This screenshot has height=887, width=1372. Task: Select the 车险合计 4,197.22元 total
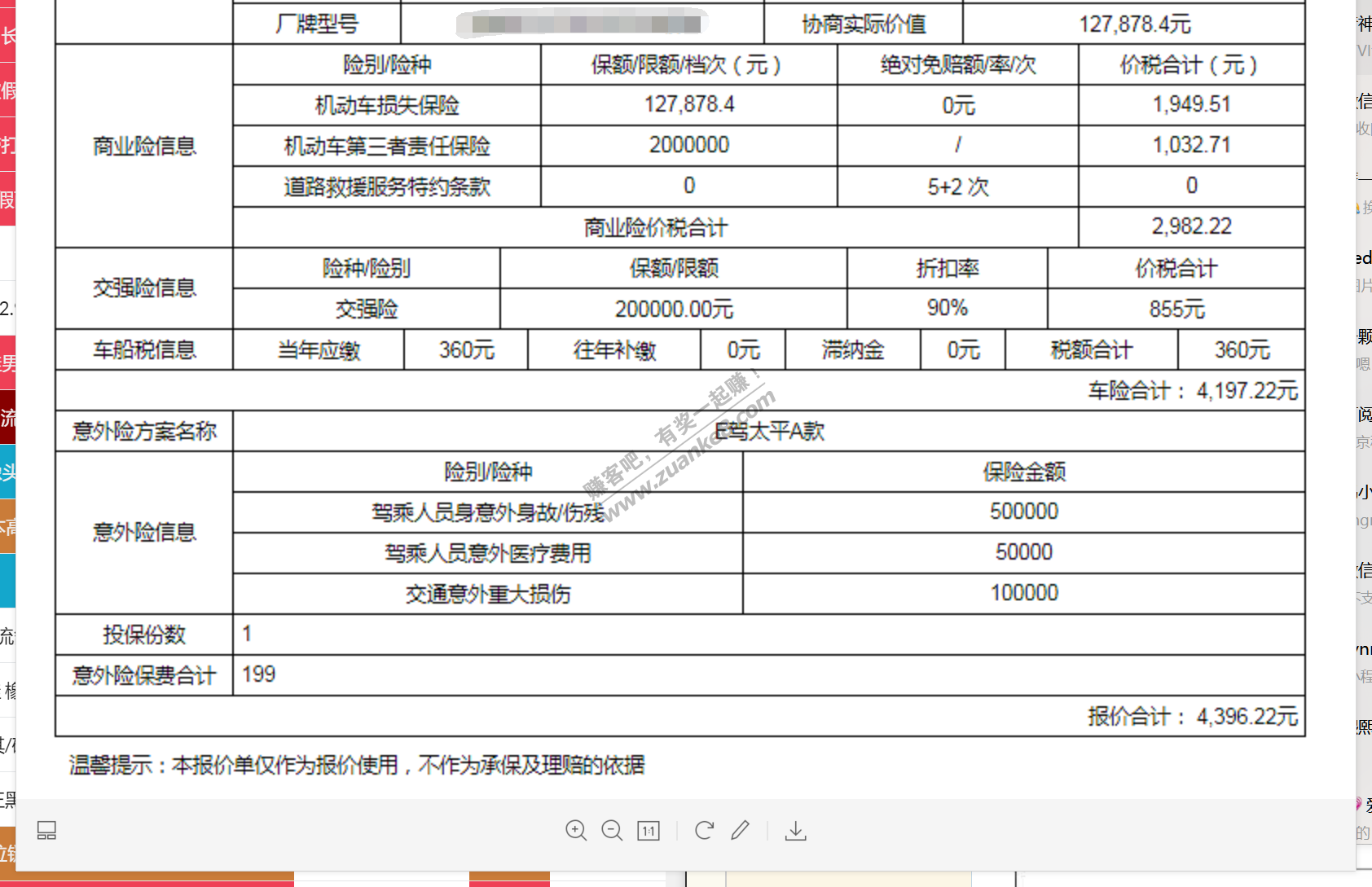[x=1193, y=390]
